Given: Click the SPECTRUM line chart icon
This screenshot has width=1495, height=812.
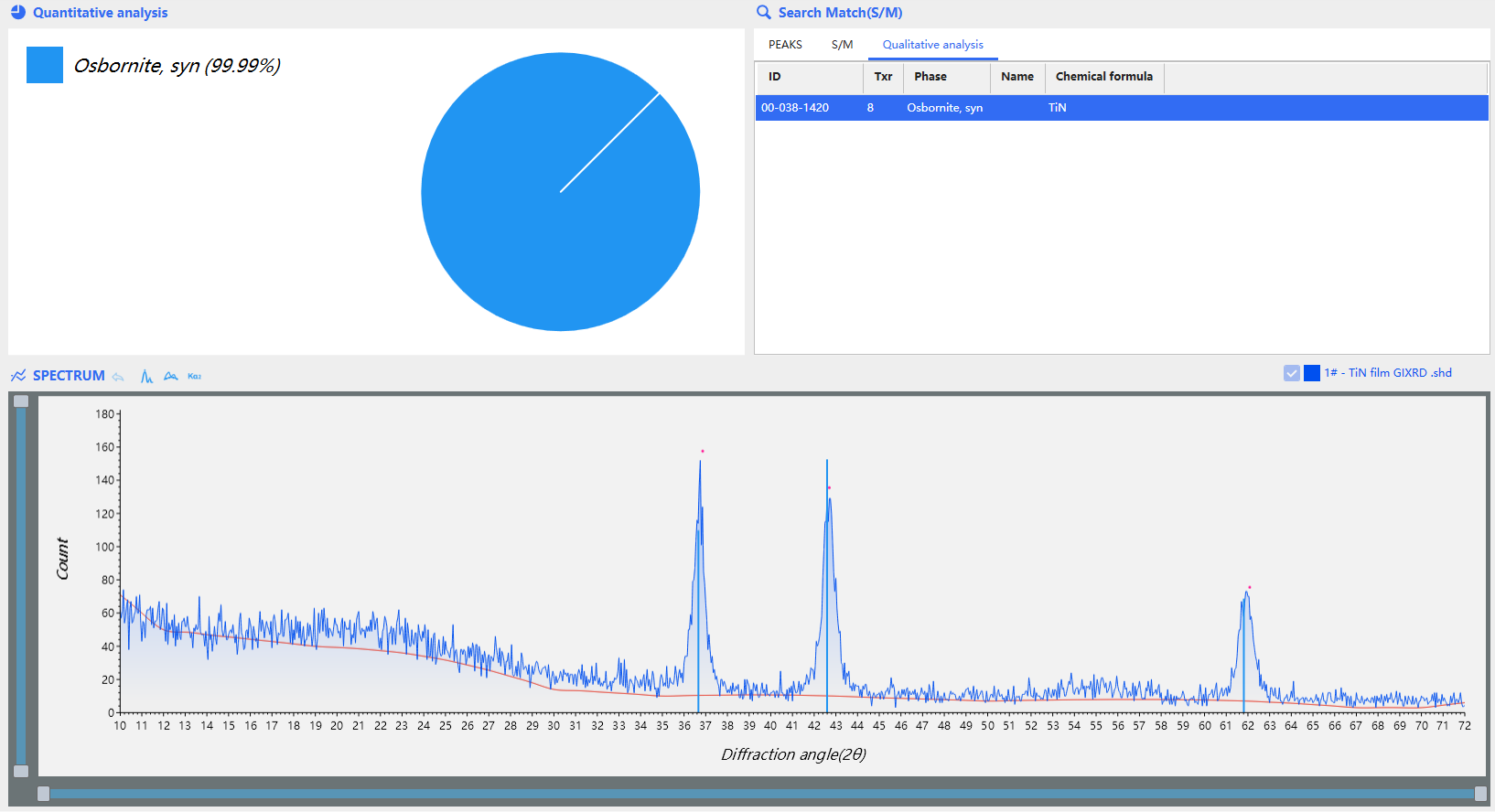Looking at the screenshot, I should pyautogui.click(x=18, y=376).
